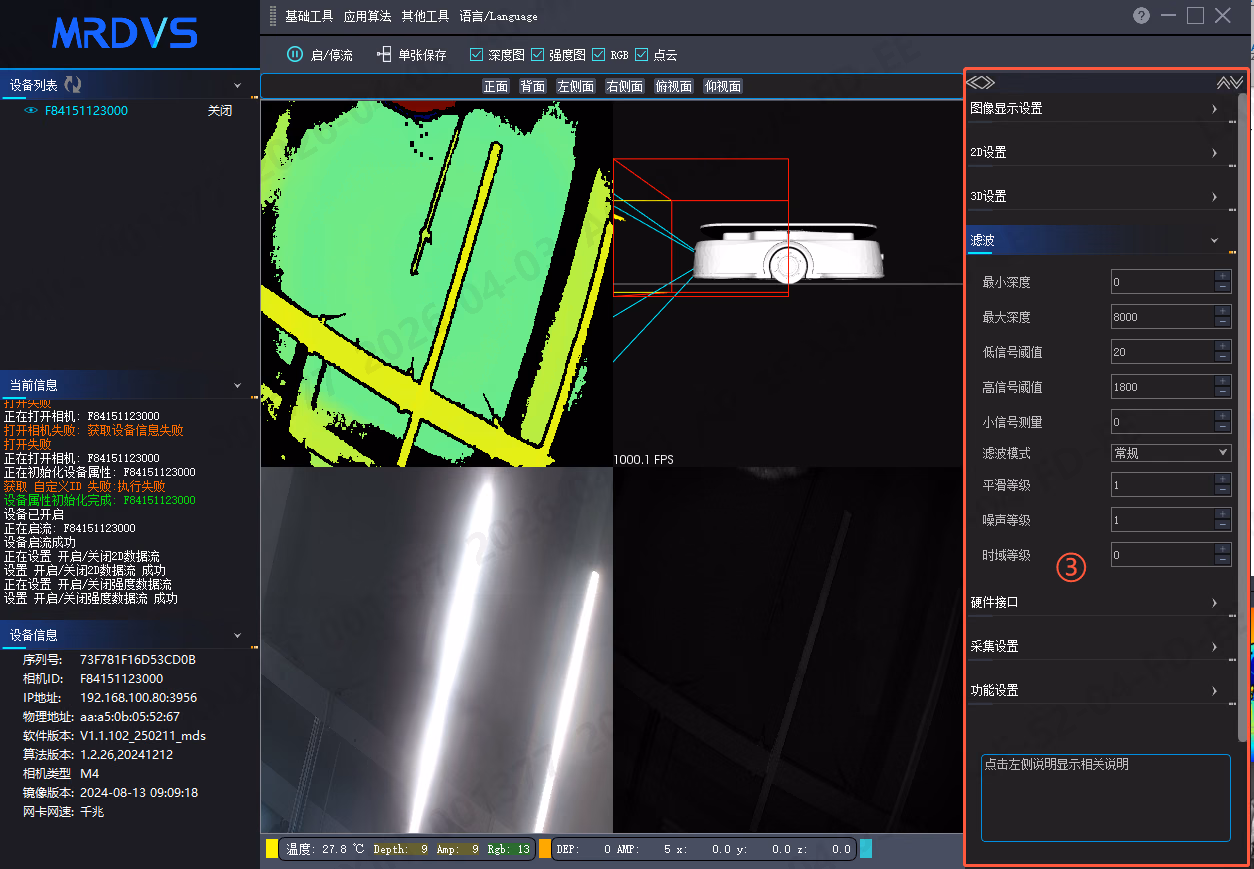The width and height of the screenshot is (1254, 869).
Task: Collapse the 设备列表 panel chevron
Action: pos(237,86)
